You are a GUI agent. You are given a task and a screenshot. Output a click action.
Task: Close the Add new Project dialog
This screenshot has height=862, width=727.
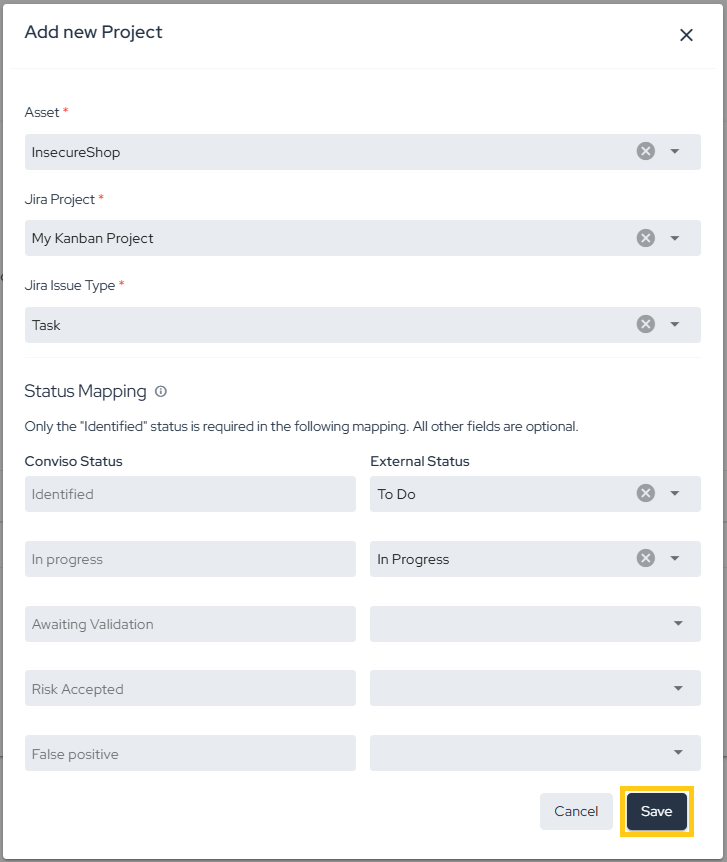[x=686, y=35]
